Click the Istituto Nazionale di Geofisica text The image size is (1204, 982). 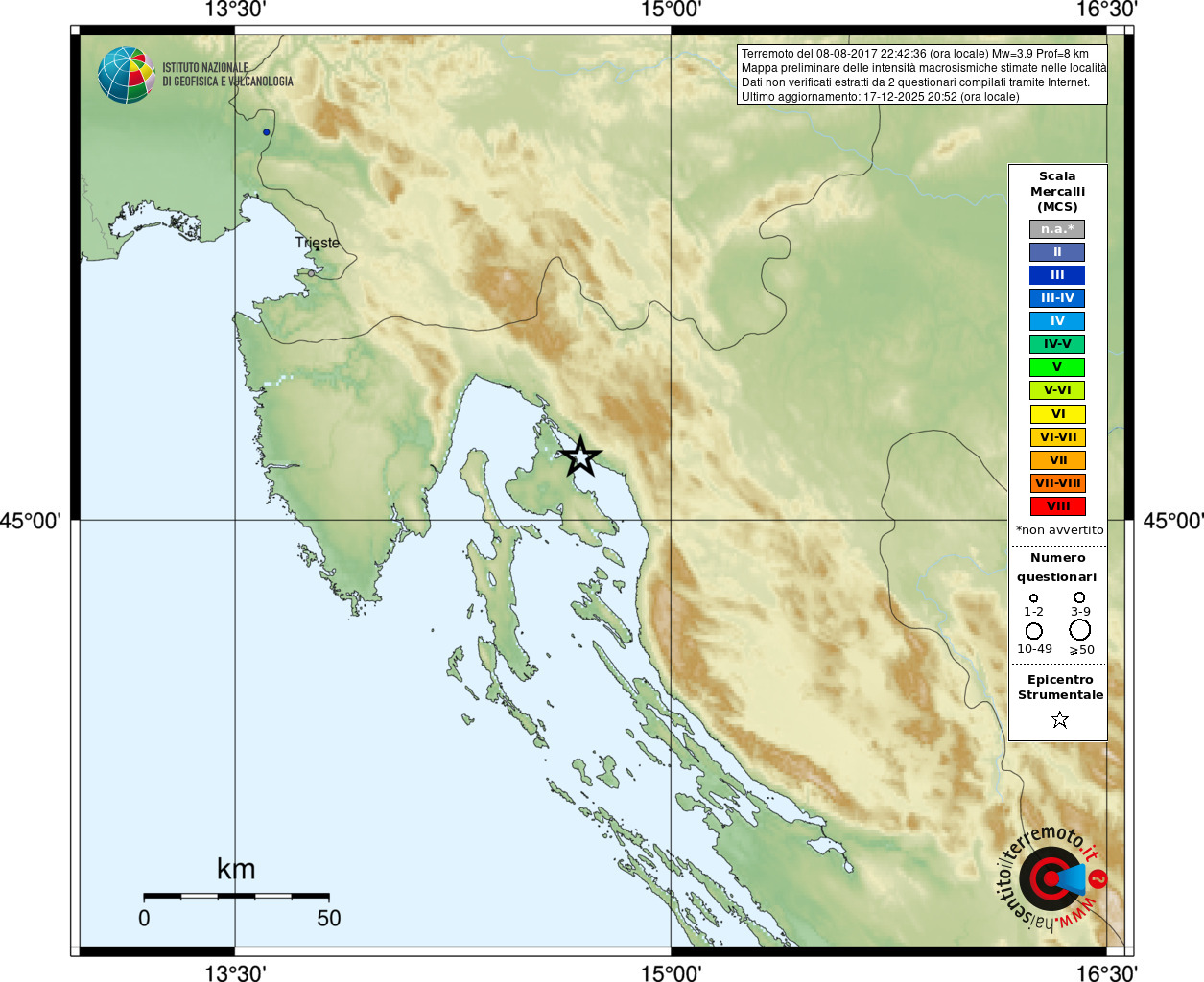[227, 75]
